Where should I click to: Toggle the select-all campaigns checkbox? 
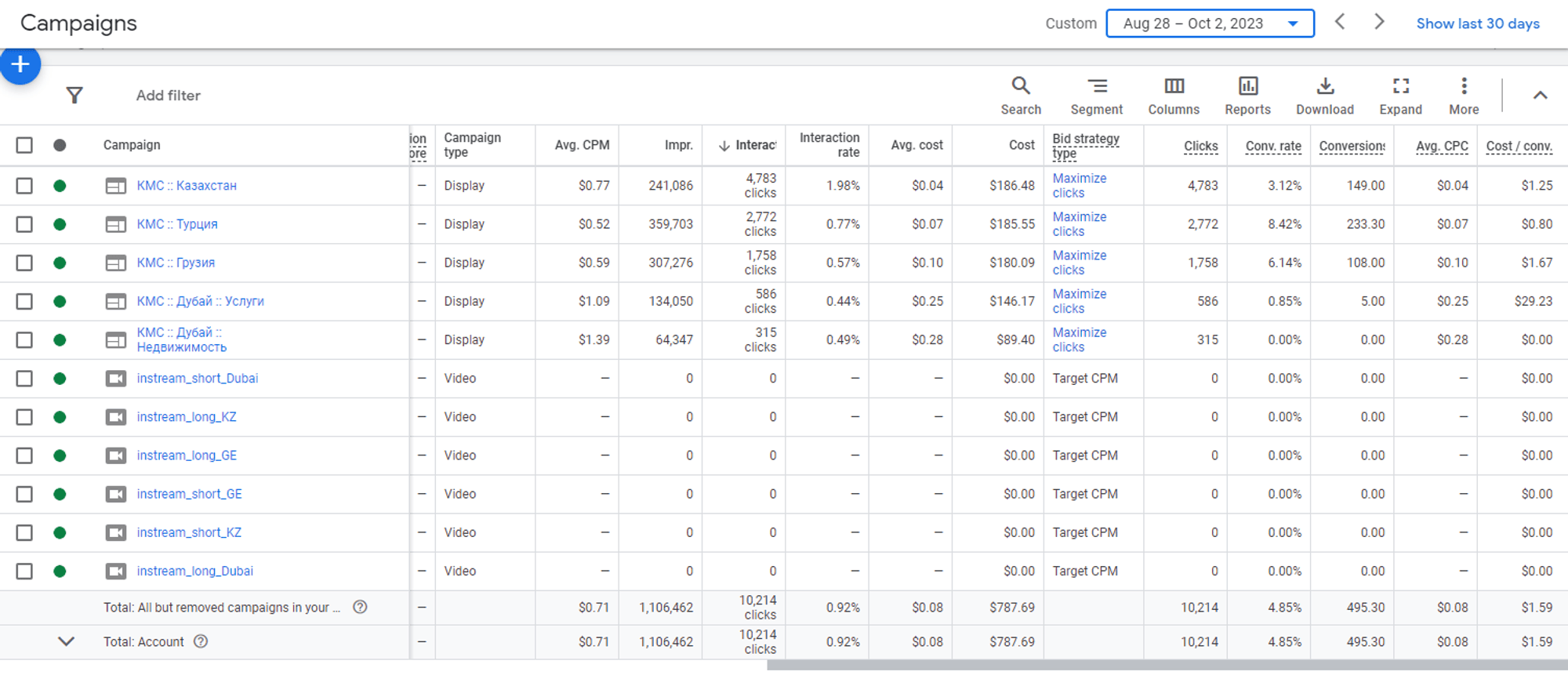tap(24, 145)
